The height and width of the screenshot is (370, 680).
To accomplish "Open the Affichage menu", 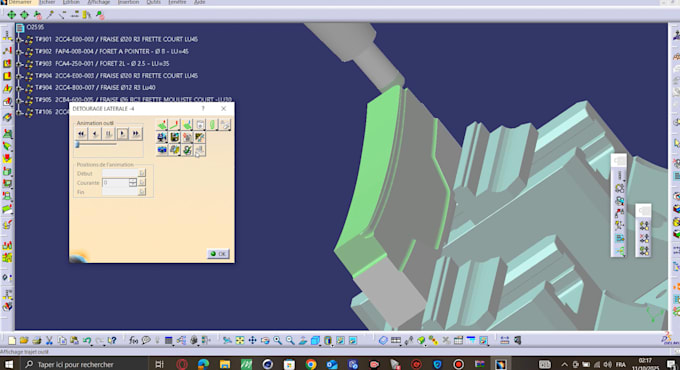I will pyautogui.click(x=98, y=2).
